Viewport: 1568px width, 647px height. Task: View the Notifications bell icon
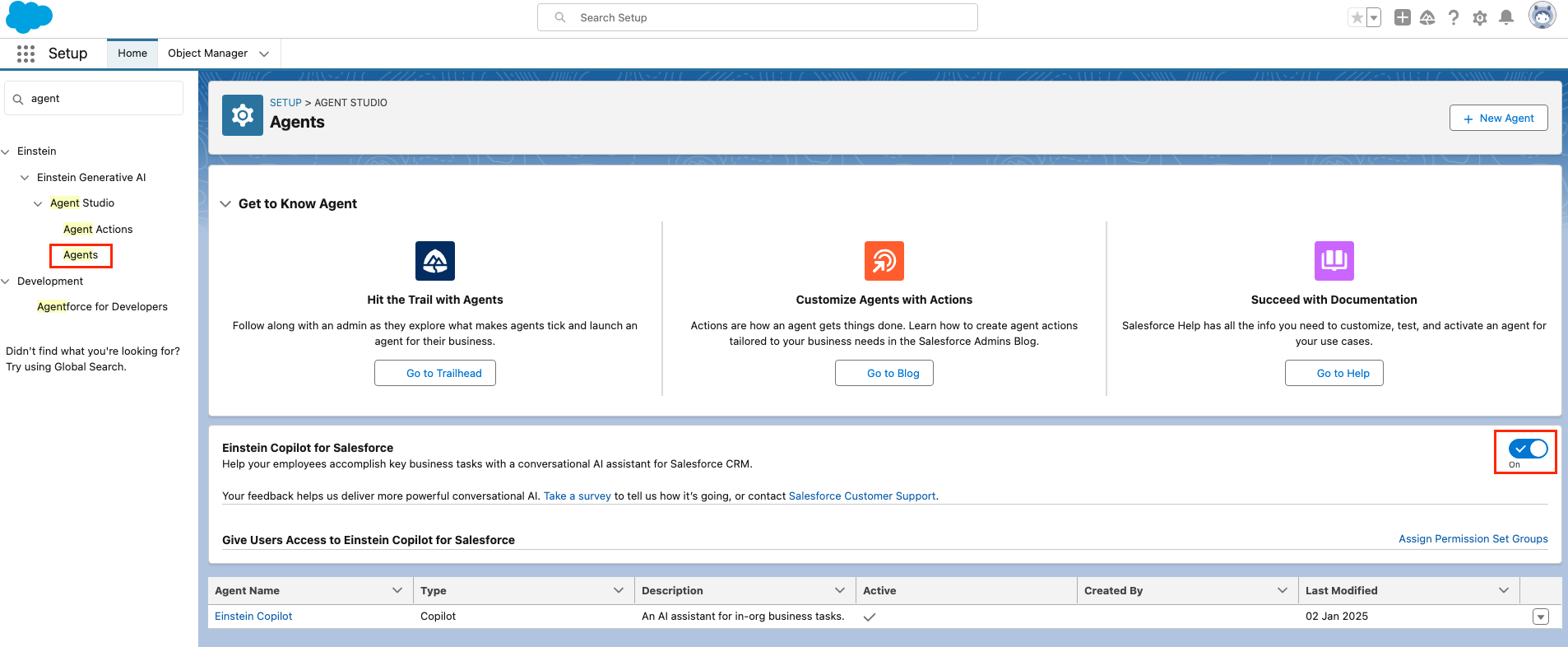click(x=1506, y=17)
